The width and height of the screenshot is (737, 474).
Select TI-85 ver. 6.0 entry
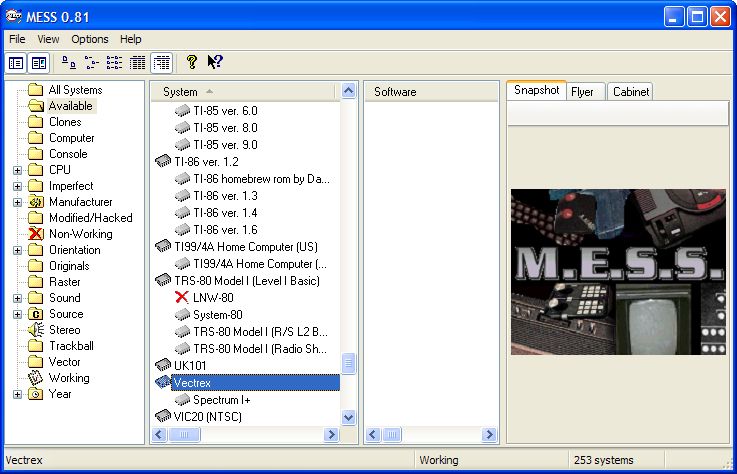[225, 111]
